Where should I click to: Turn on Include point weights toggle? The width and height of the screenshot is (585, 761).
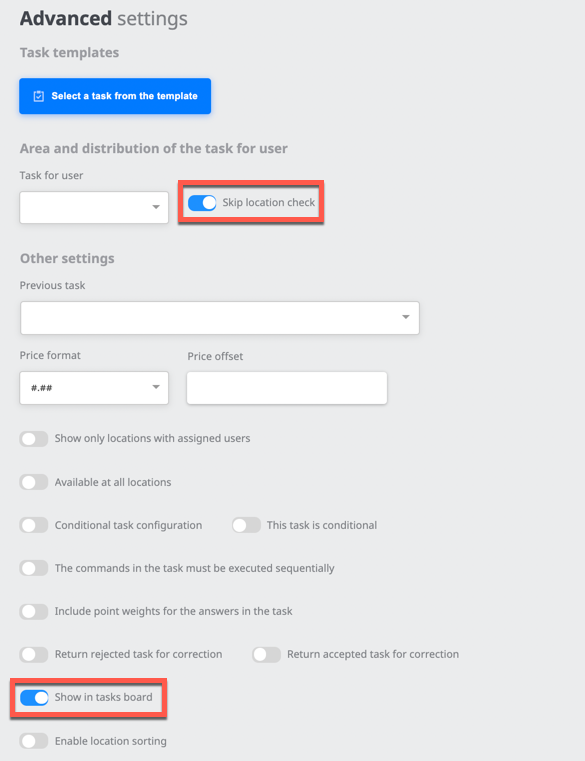tap(34, 612)
